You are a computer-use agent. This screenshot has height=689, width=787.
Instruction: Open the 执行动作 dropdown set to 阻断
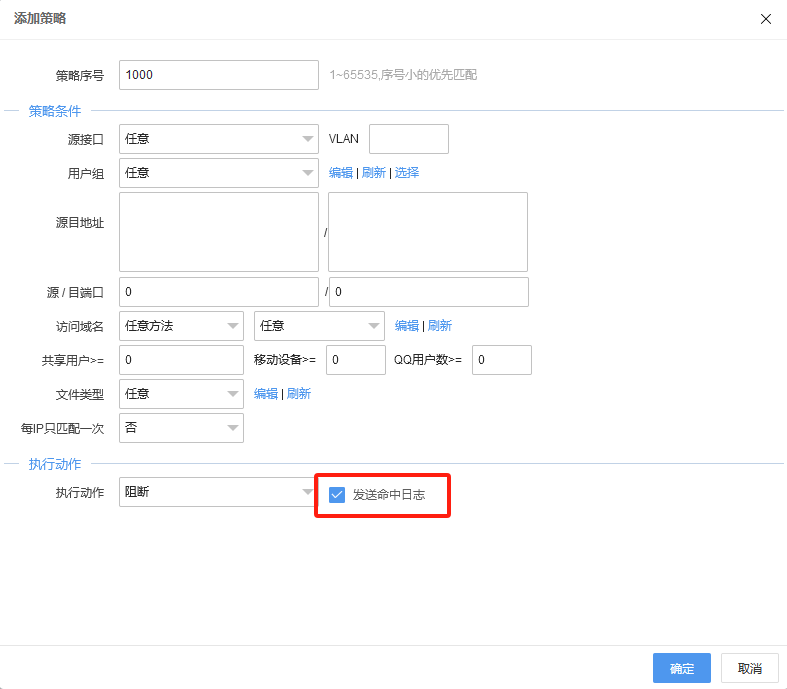coord(218,492)
